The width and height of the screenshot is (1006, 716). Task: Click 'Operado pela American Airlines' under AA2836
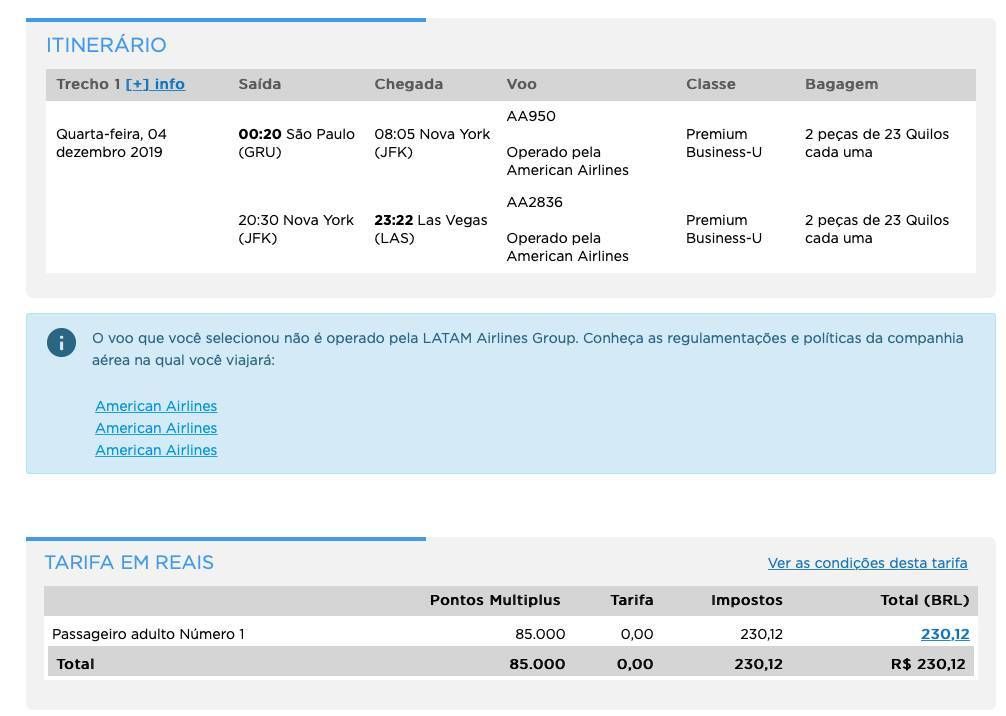tap(567, 247)
